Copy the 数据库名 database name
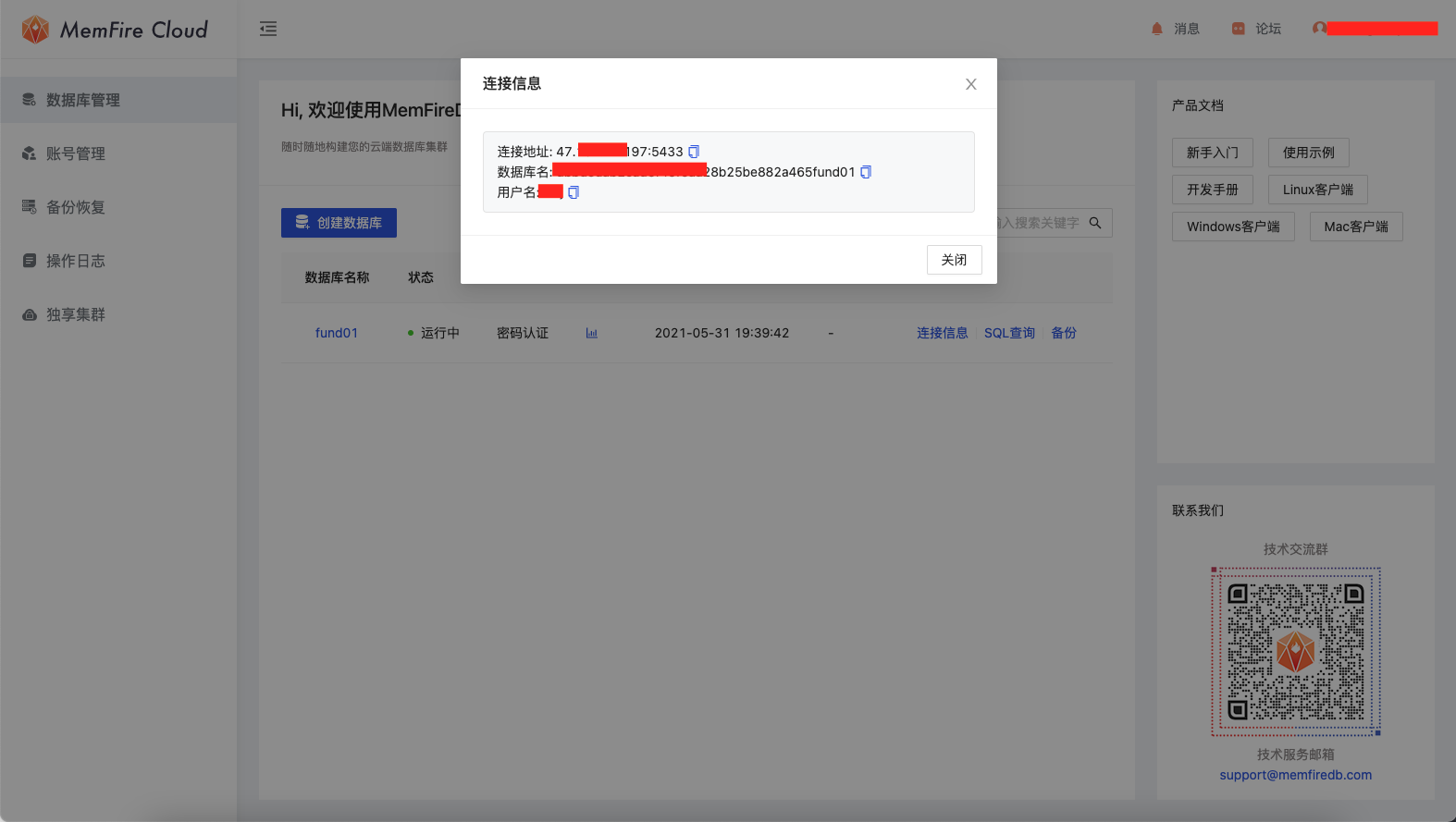This screenshot has height=822, width=1456. point(866,172)
